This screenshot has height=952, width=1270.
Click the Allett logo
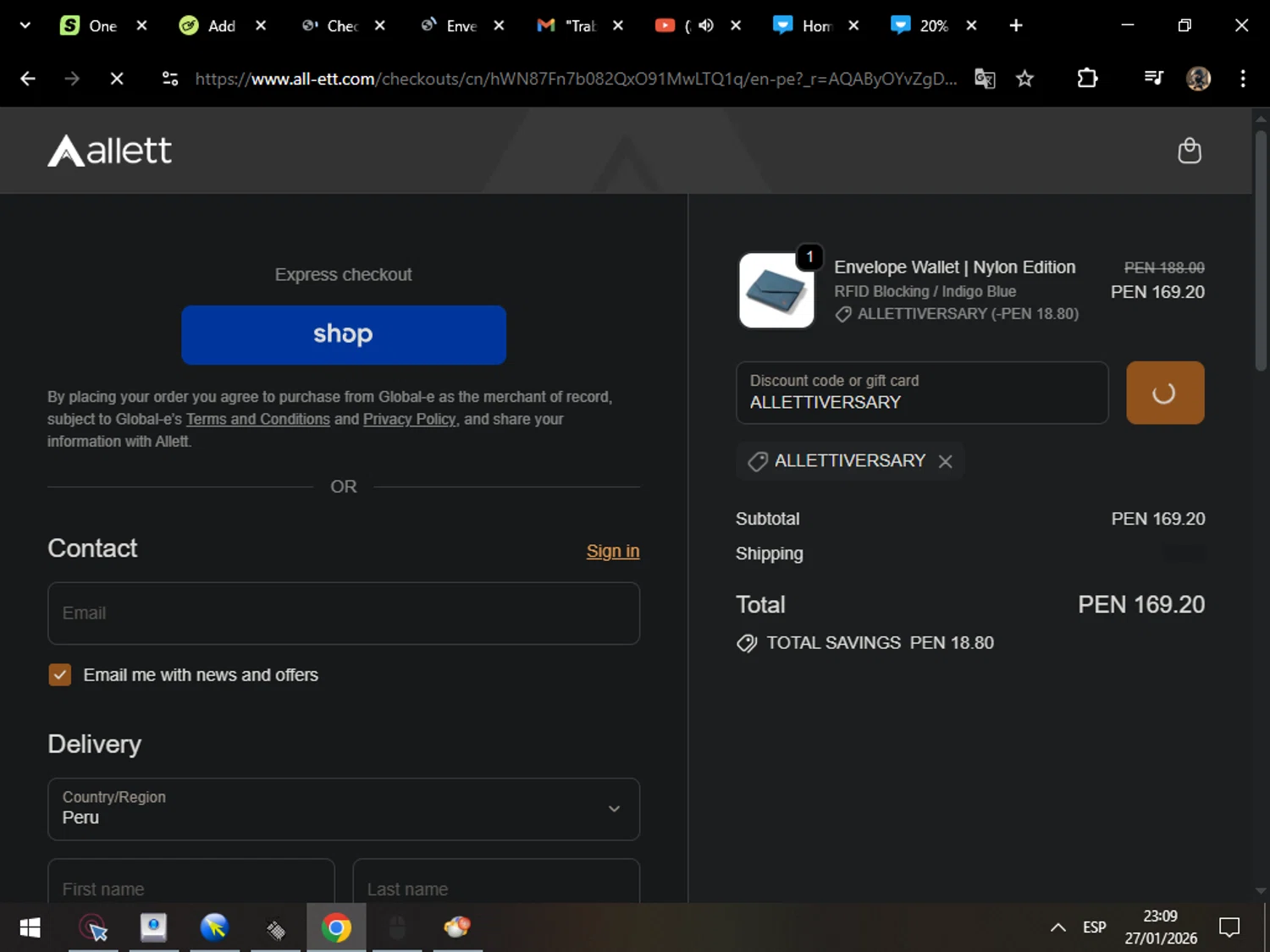[110, 151]
